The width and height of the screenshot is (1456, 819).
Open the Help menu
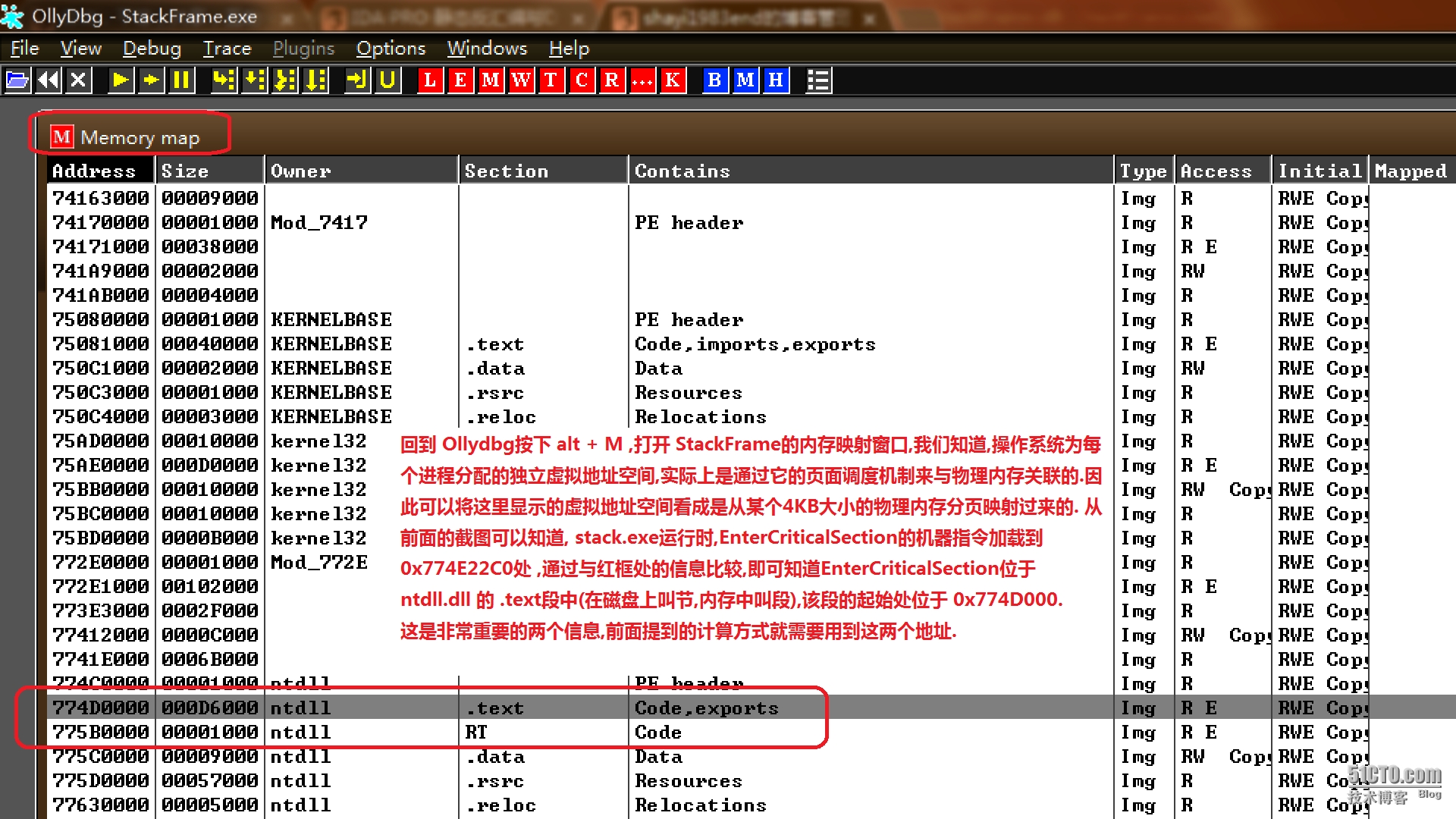coord(569,49)
